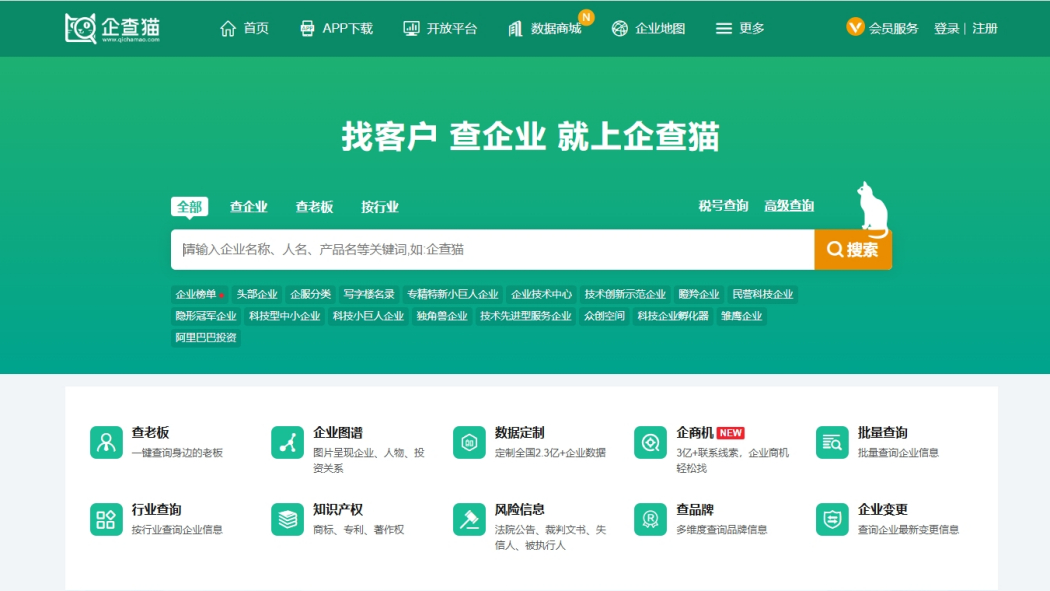Click the 批量查询 list search icon
1050x591 pixels.
coord(832,442)
